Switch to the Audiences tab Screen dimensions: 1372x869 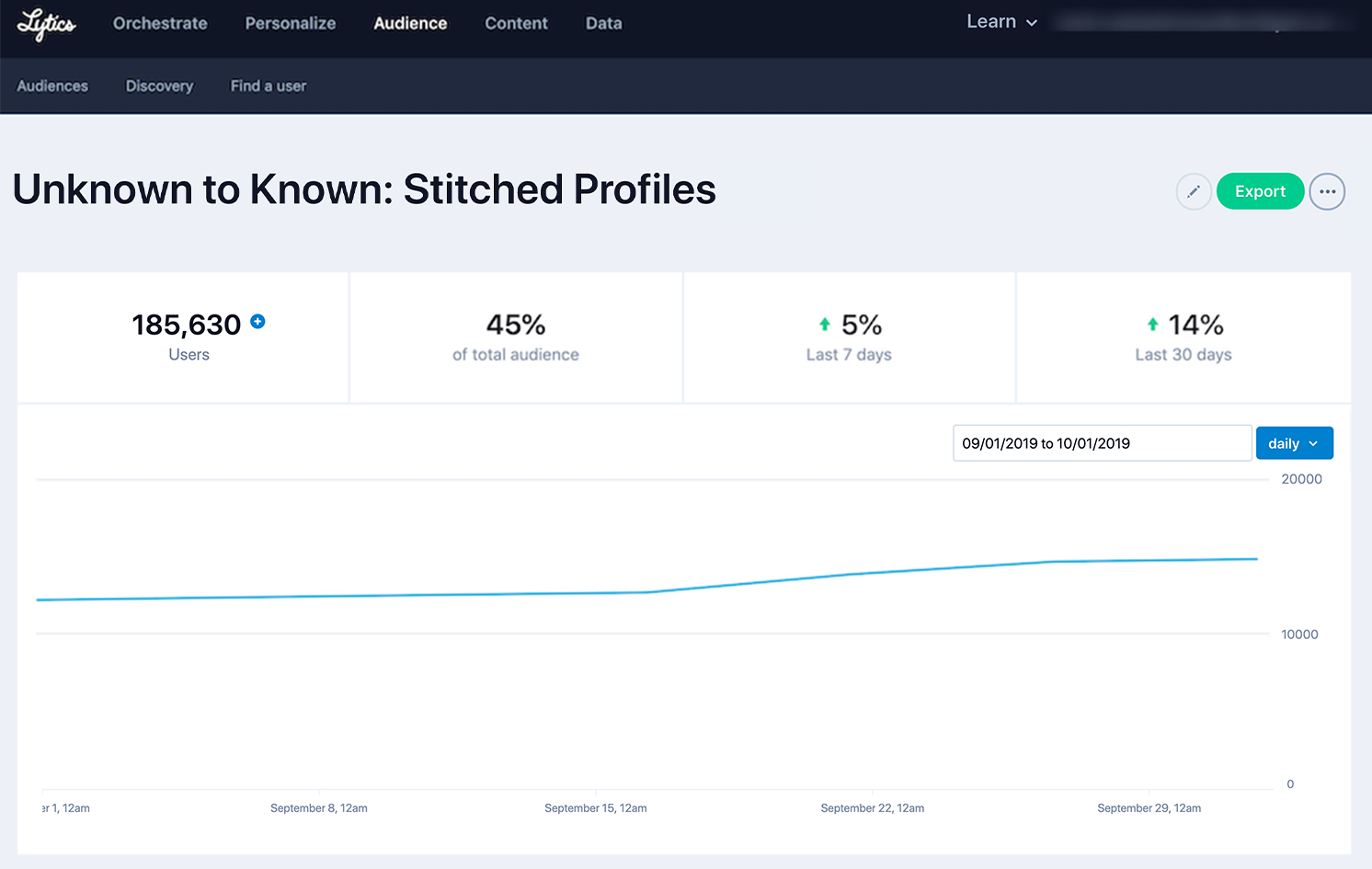pyautogui.click(x=52, y=86)
